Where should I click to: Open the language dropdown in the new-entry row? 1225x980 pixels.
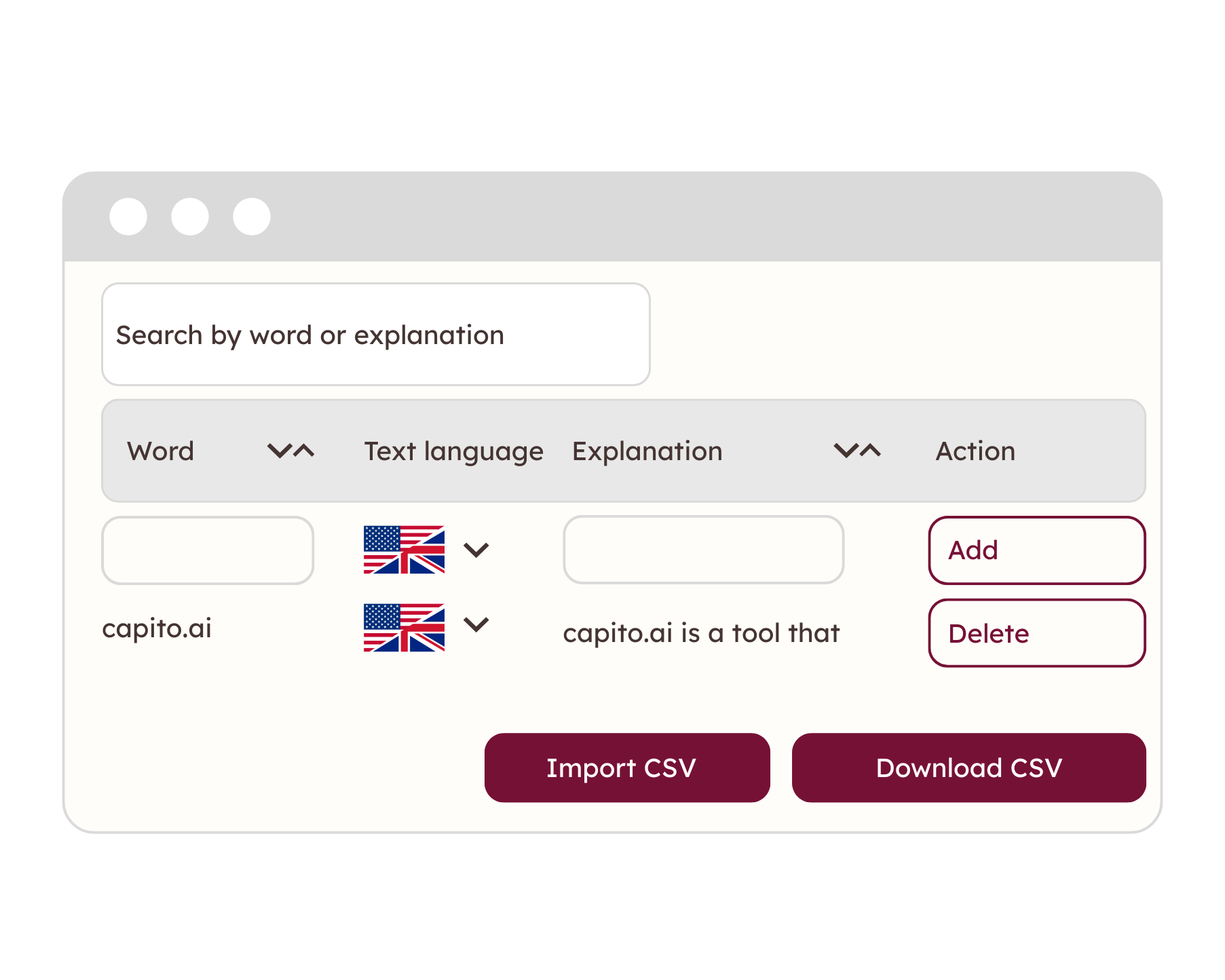pyautogui.click(x=477, y=550)
